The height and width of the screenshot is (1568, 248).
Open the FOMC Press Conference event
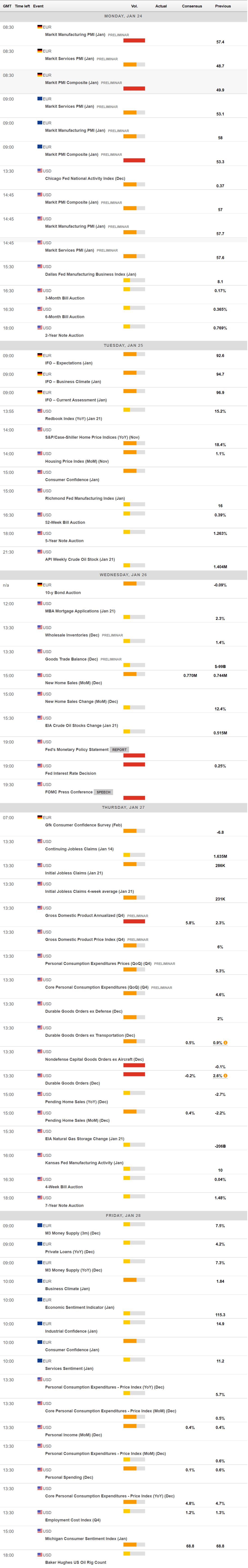click(x=69, y=792)
